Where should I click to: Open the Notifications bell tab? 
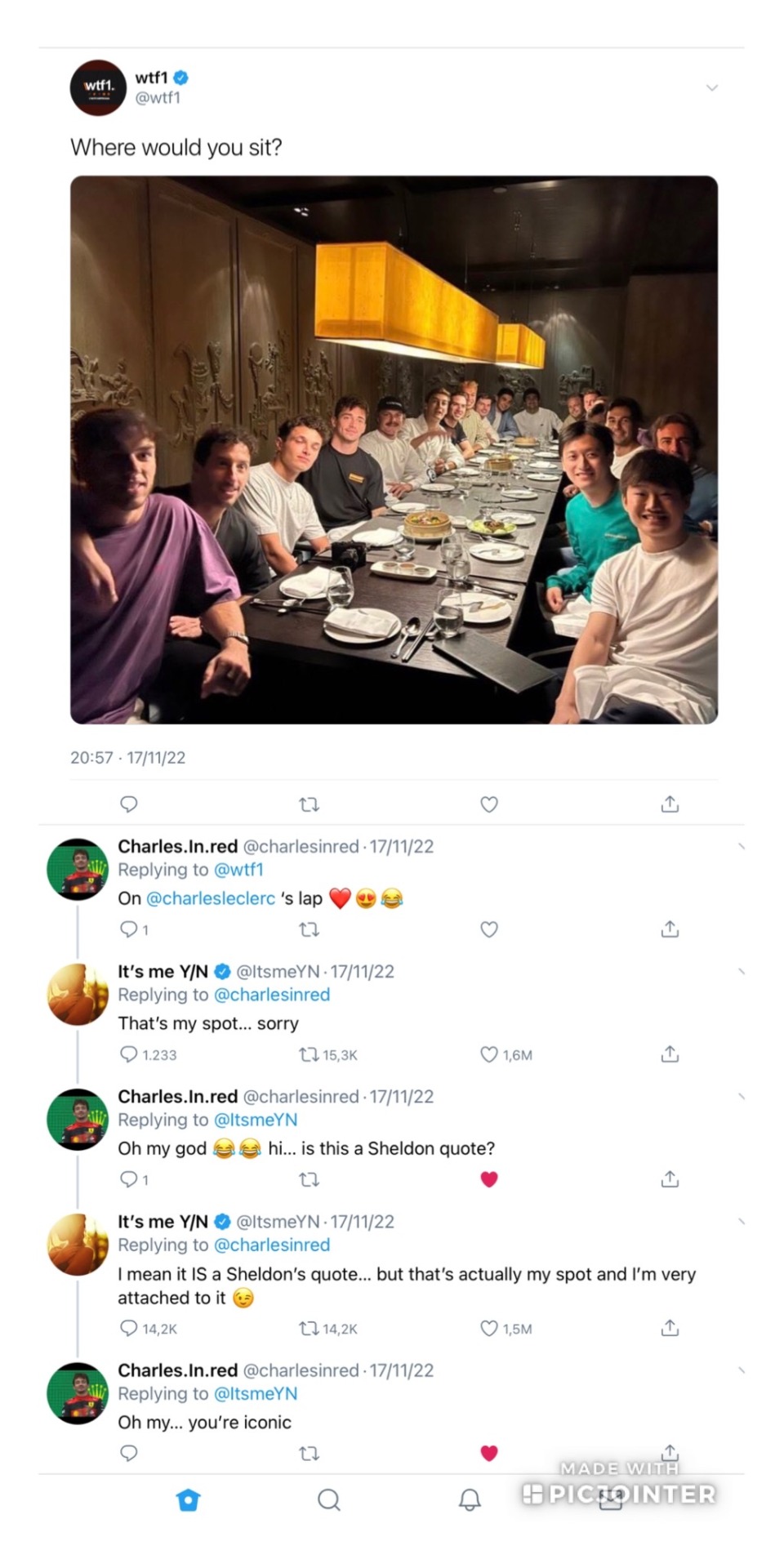coord(470,1499)
